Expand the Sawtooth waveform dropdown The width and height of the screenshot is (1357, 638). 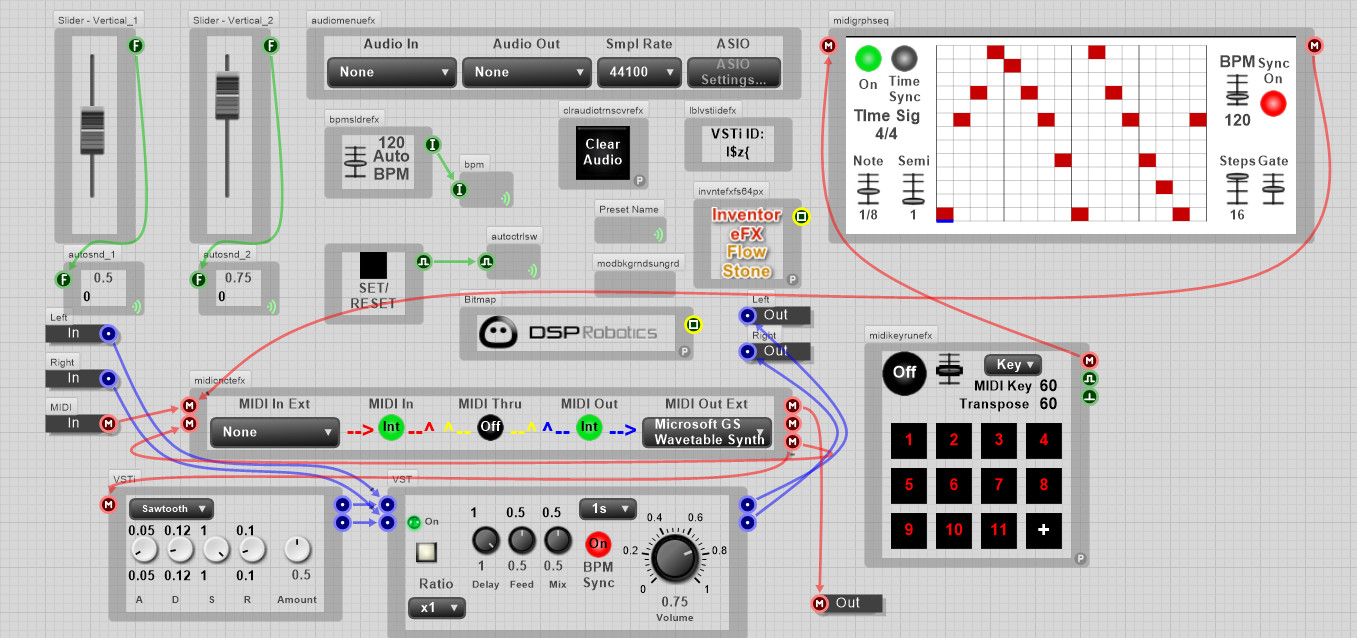tap(171, 508)
